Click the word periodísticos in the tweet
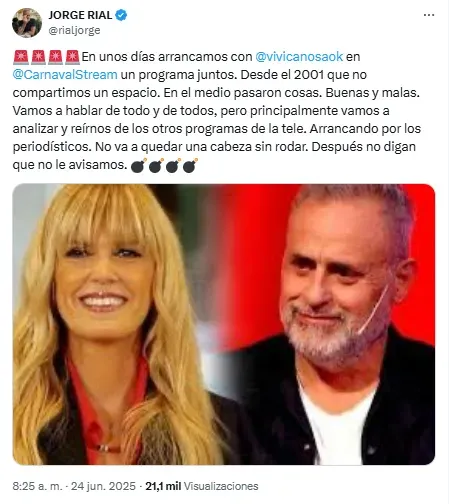 click(x=50, y=147)
